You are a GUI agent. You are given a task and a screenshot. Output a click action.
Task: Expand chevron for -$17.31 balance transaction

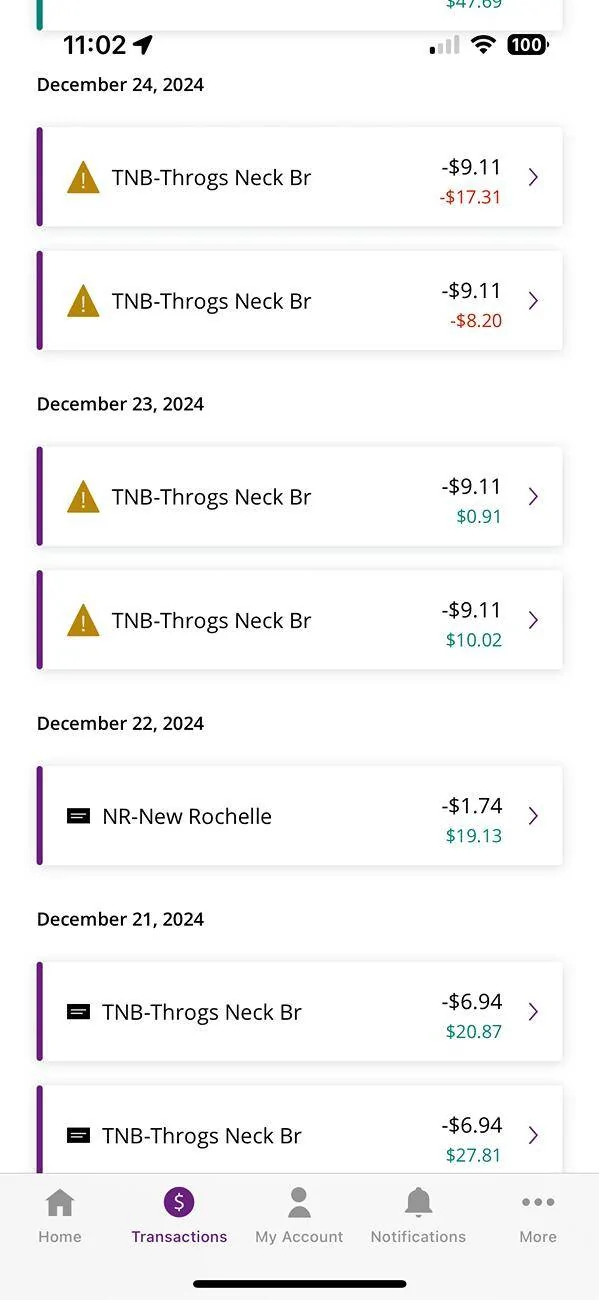[533, 177]
